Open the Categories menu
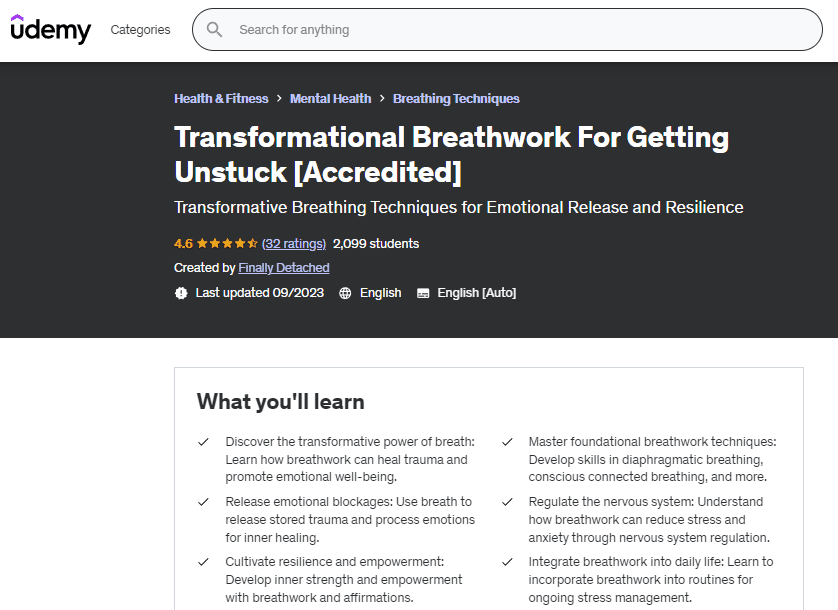838x610 pixels. [140, 29]
